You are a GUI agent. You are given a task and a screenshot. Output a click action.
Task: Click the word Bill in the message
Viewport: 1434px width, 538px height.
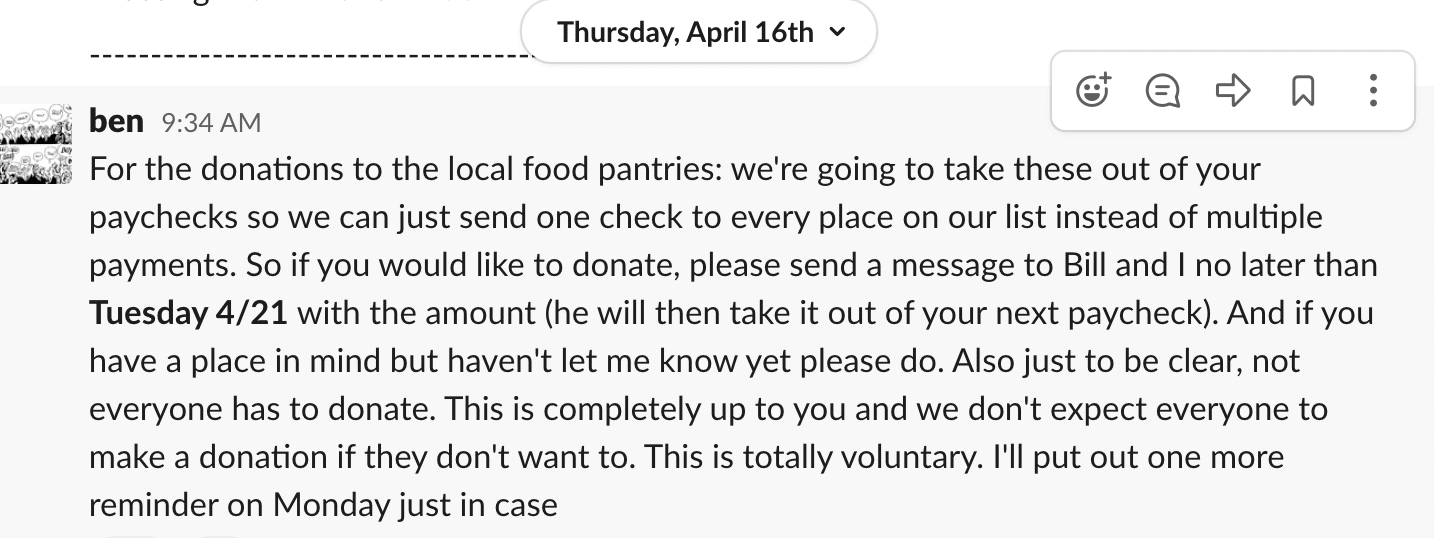pyautogui.click(x=1081, y=265)
